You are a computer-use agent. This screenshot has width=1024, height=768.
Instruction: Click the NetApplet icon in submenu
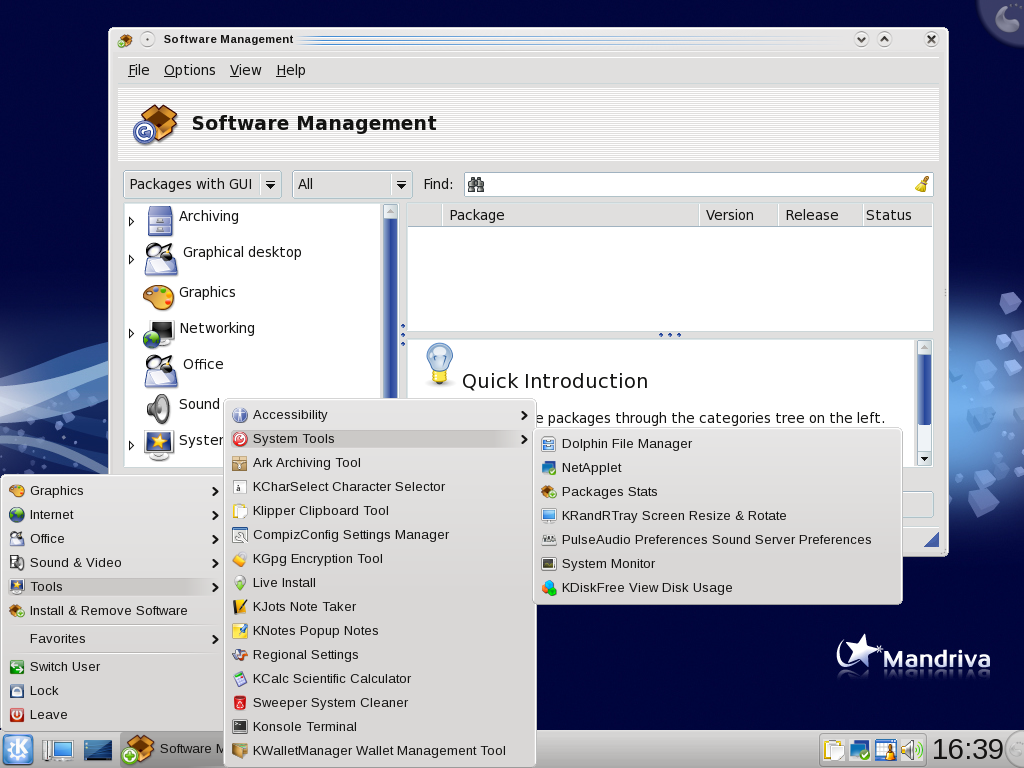click(549, 468)
